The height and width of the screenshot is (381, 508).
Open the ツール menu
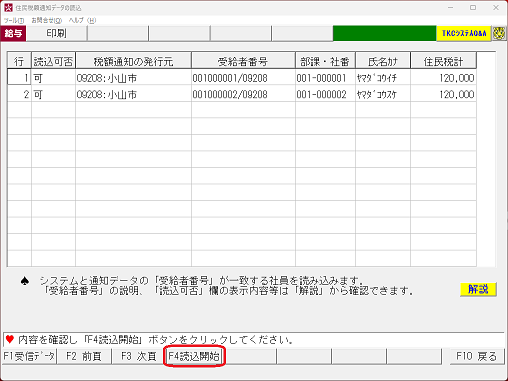tap(14, 20)
